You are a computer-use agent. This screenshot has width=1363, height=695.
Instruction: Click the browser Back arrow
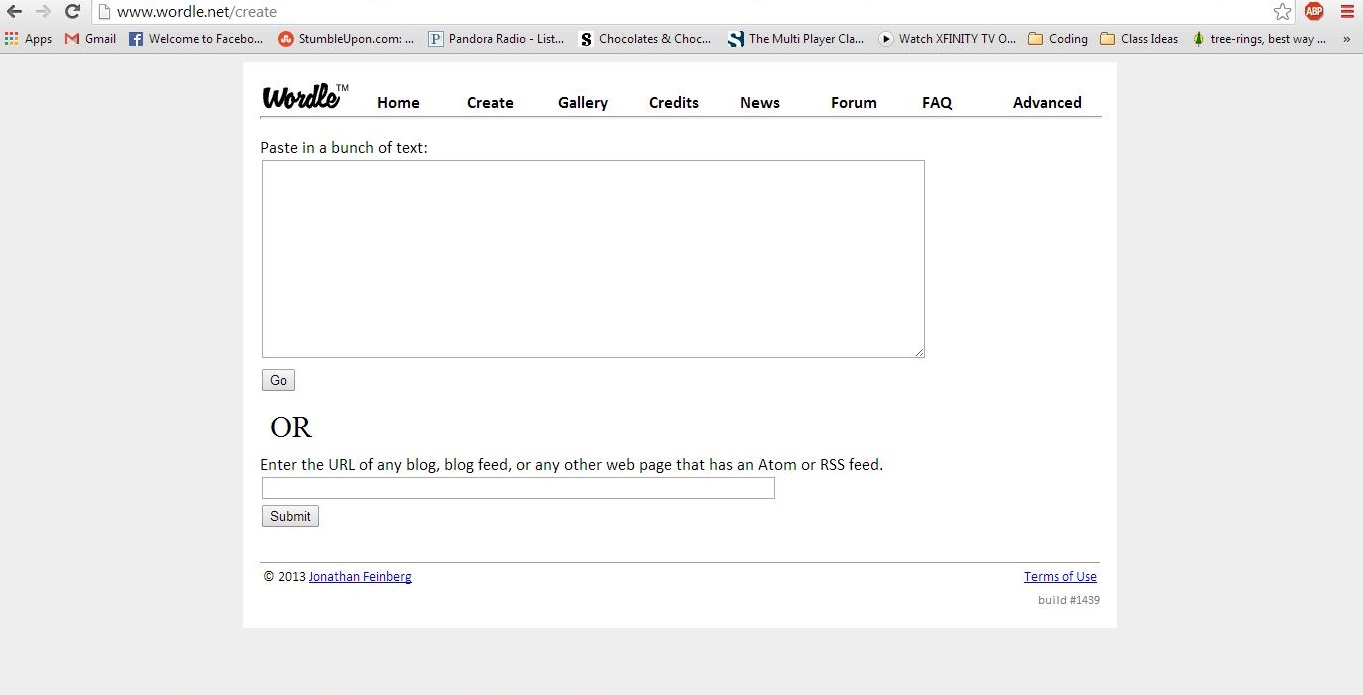(14, 11)
